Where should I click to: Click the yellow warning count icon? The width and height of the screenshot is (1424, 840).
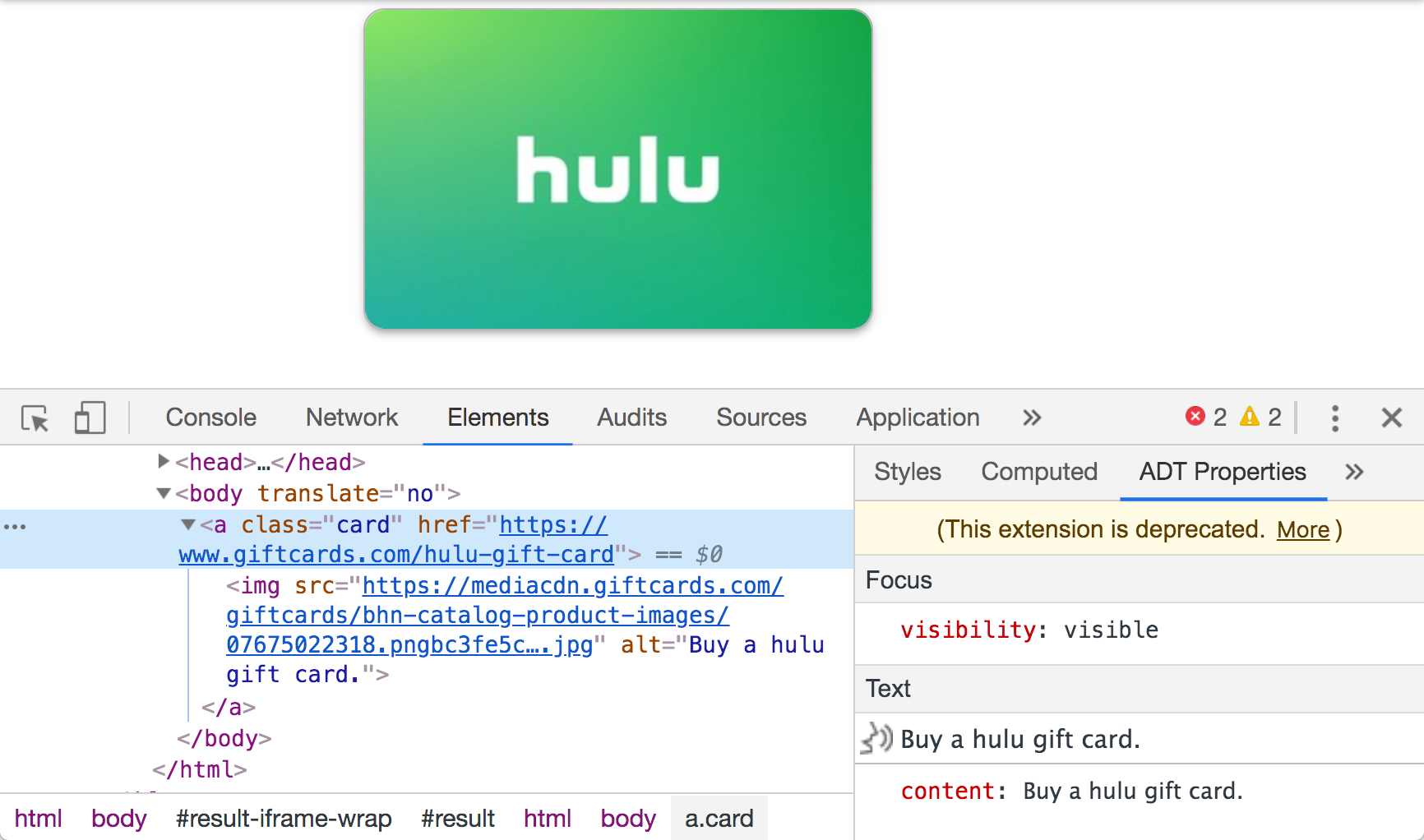1250,417
